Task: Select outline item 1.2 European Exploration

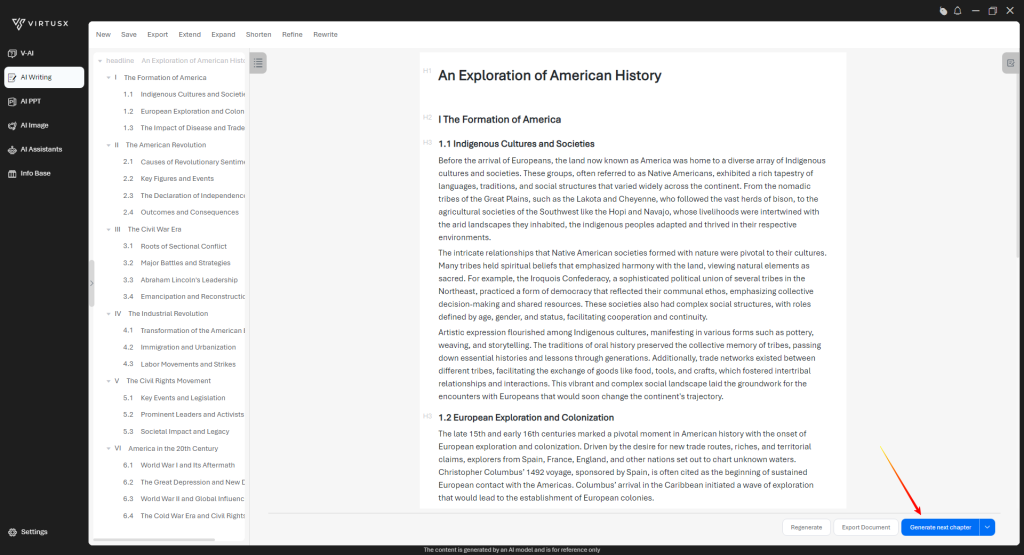Action: [x=184, y=112]
